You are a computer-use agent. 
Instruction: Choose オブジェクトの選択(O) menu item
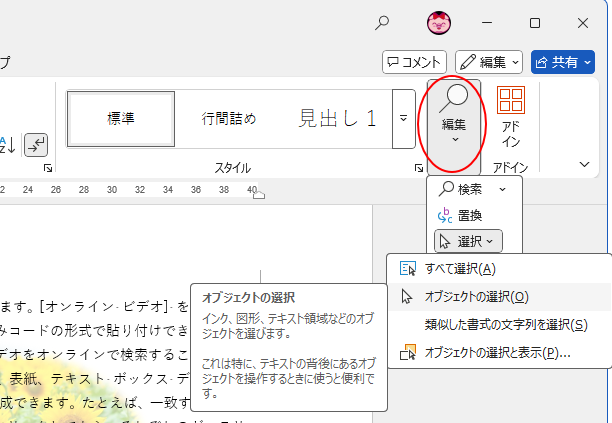pyautogui.click(x=499, y=297)
